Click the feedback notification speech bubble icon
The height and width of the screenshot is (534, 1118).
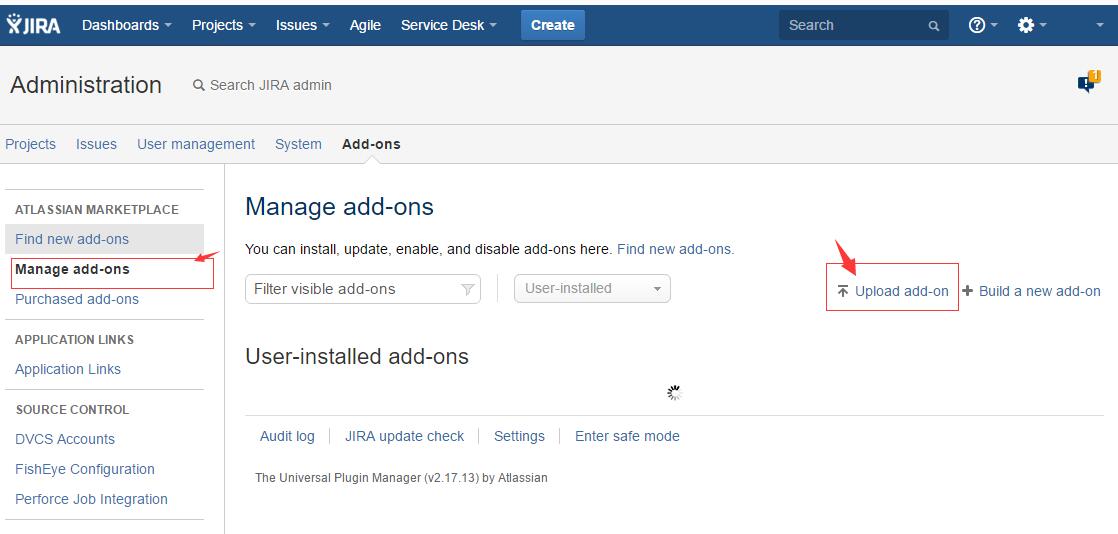(1089, 82)
